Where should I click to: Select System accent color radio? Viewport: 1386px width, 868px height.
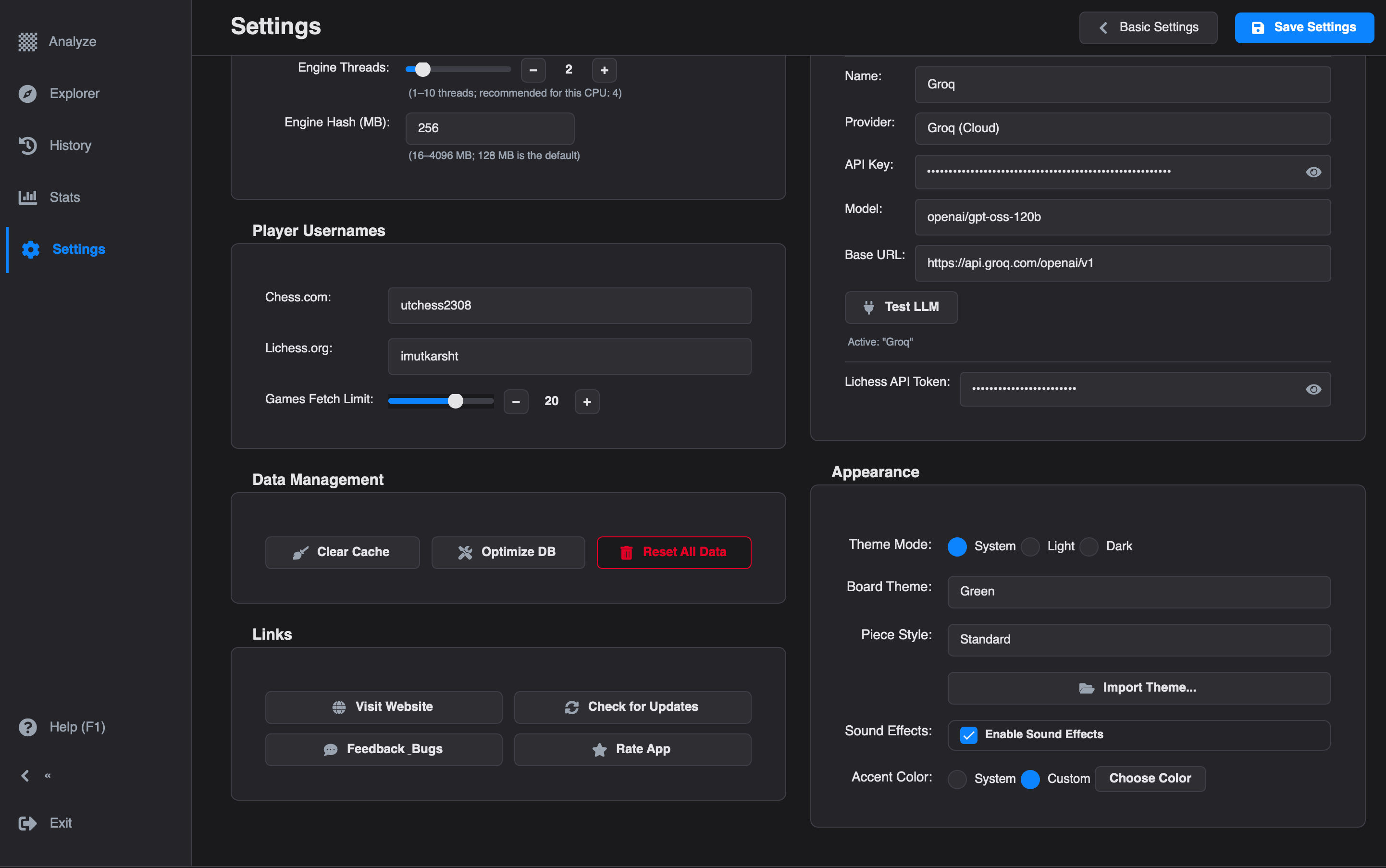(x=957, y=779)
